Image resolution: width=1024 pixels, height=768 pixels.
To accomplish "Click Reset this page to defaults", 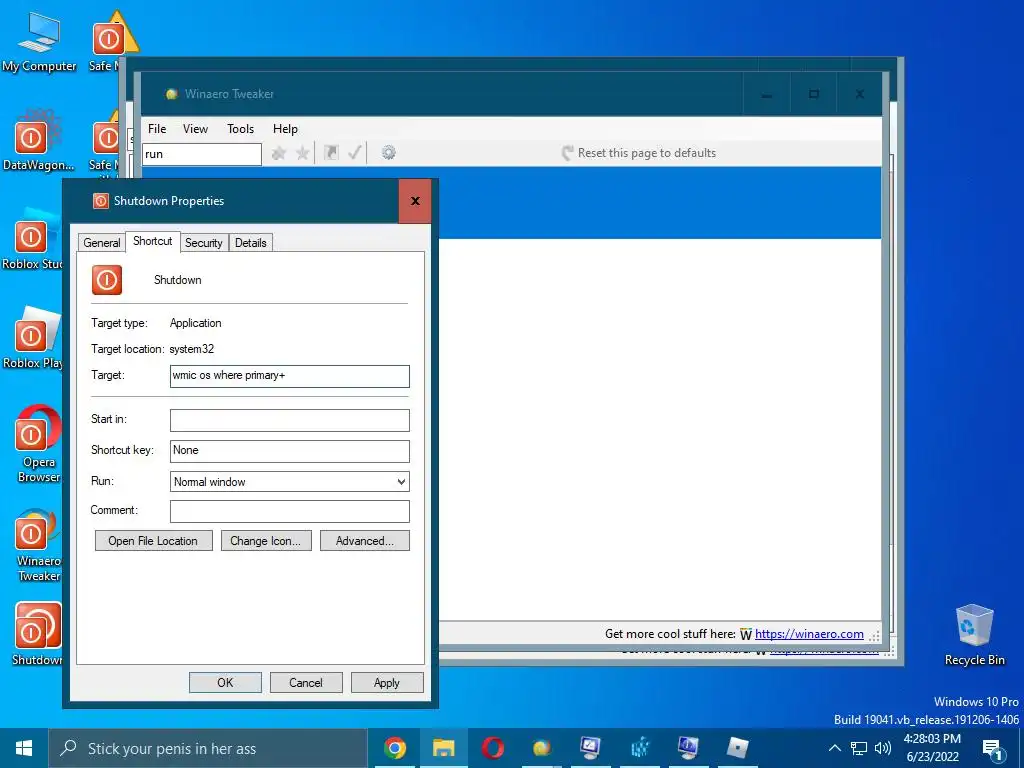I will pos(639,153).
